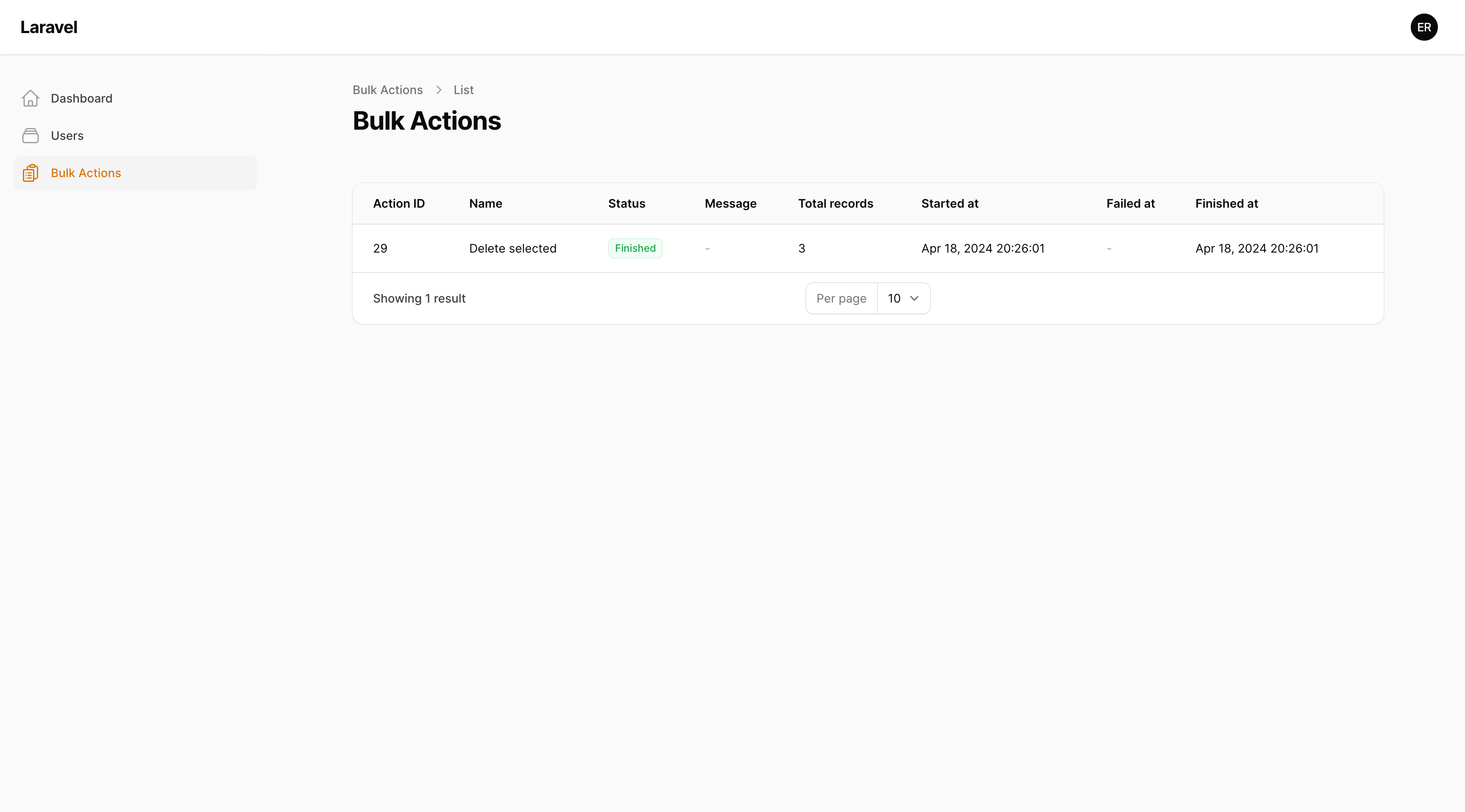Select Users in the sidebar navigation

point(68,135)
